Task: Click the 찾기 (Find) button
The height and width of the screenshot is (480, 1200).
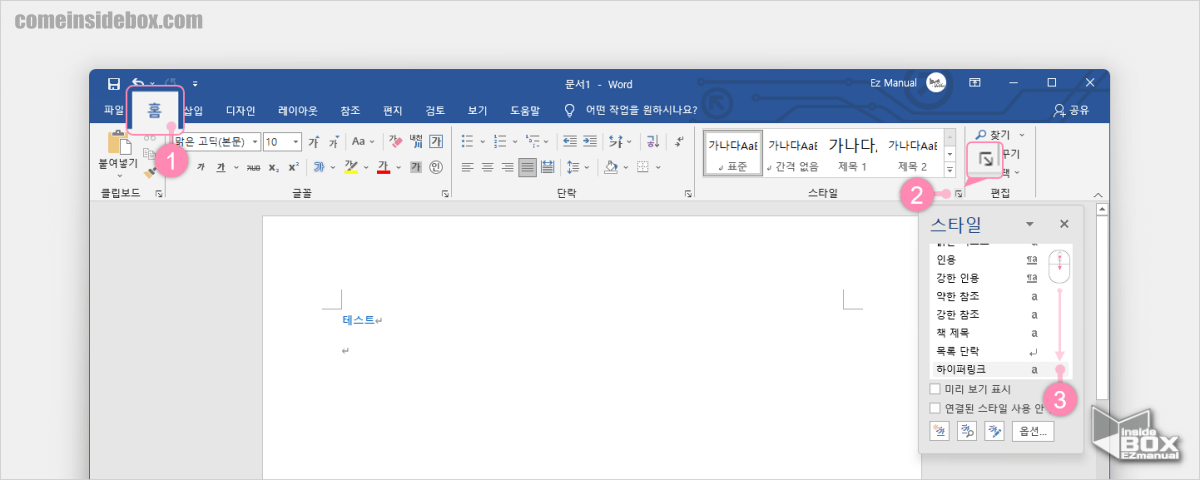Action: [992, 134]
